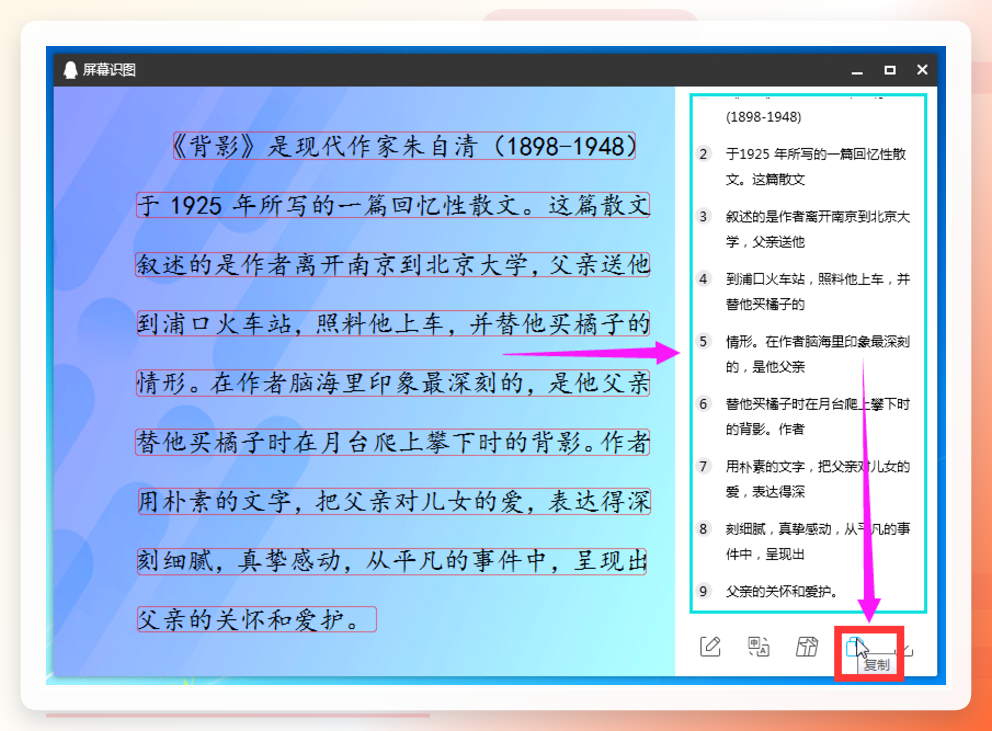Click the QQ penguin icon in the title bar

pos(70,70)
